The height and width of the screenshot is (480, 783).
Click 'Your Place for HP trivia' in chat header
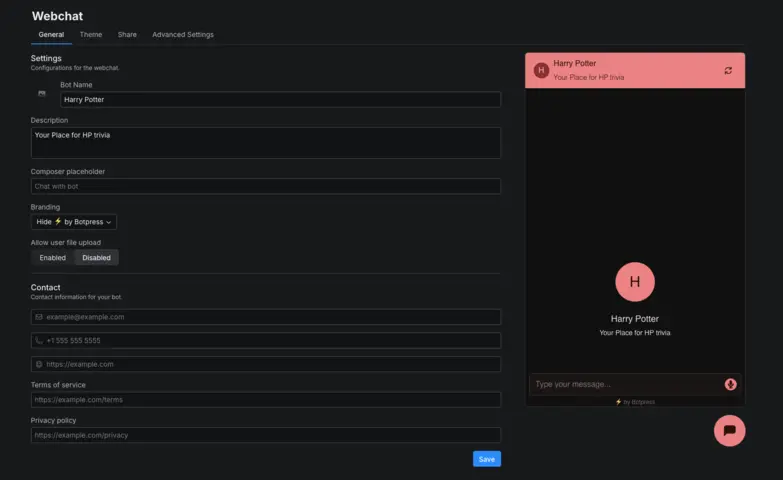[x=588, y=77]
